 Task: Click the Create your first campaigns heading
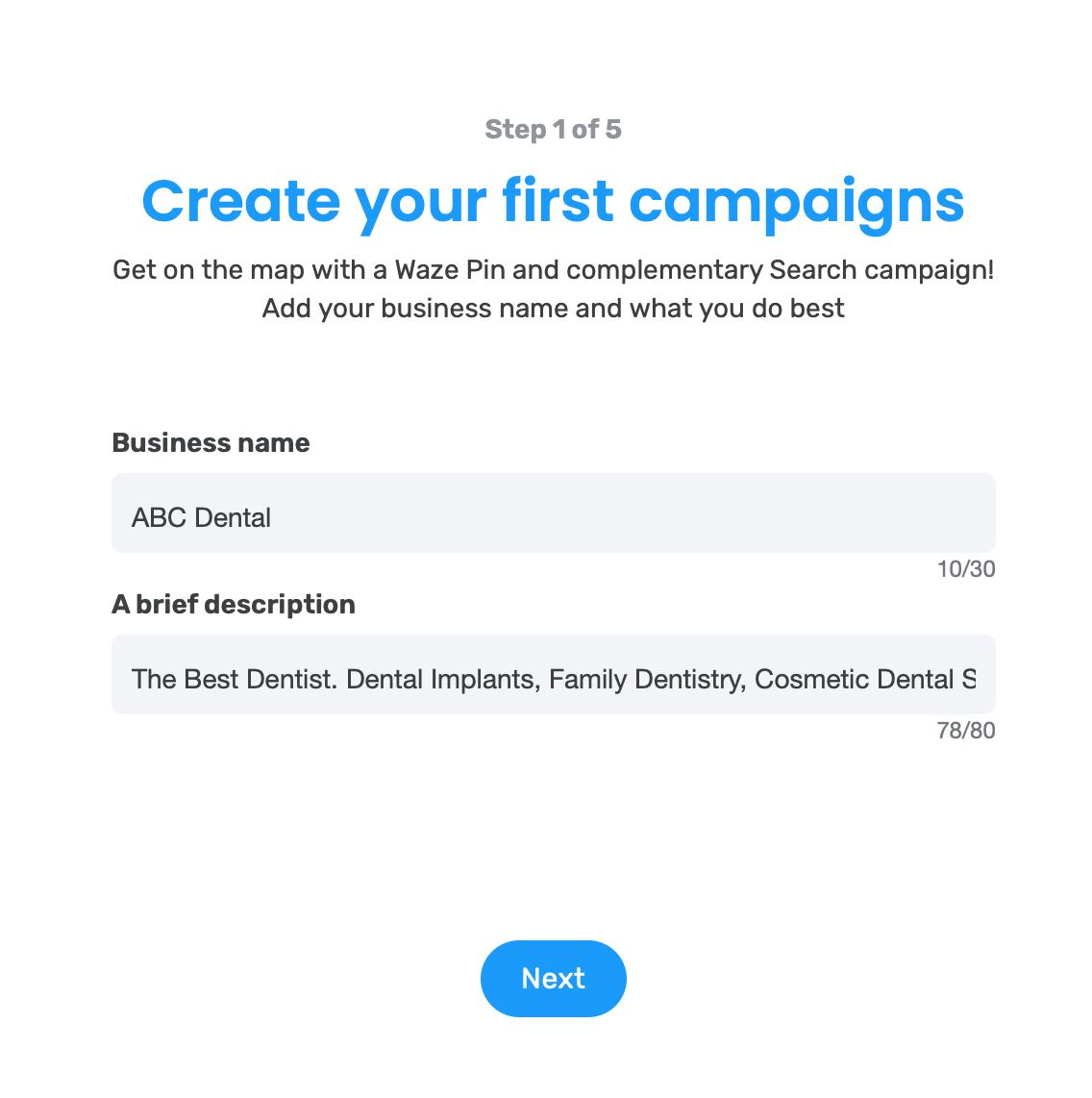pyautogui.click(x=554, y=201)
